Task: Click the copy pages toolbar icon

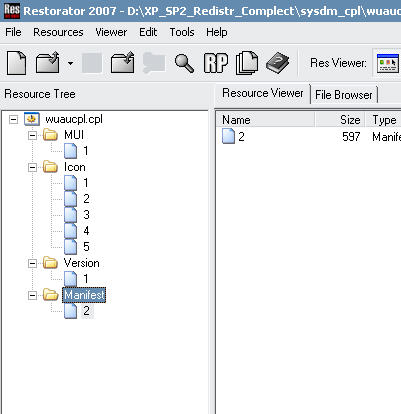Action: coord(247,63)
